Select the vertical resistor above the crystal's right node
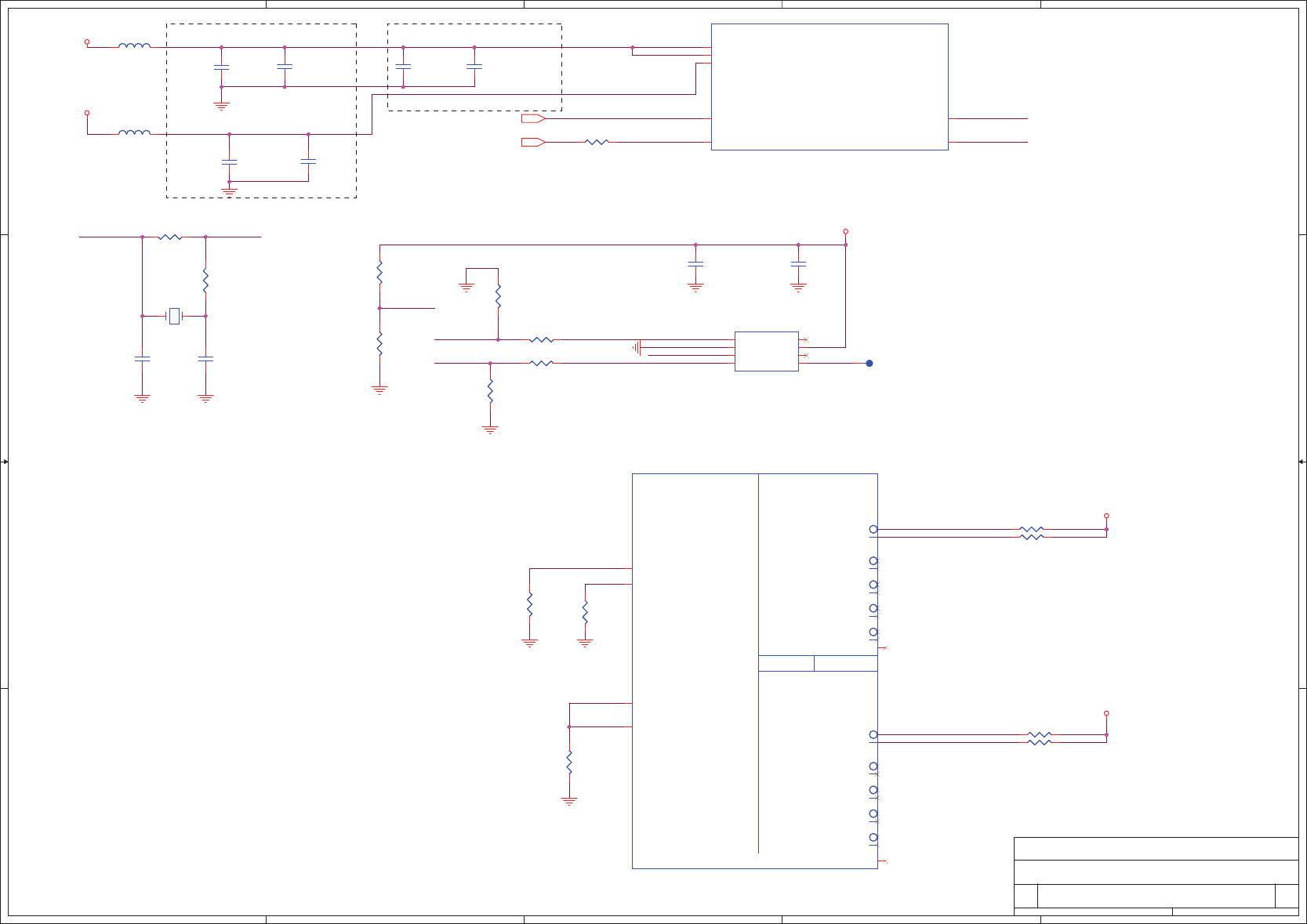The width and height of the screenshot is (1307, 924). [205, 281]
